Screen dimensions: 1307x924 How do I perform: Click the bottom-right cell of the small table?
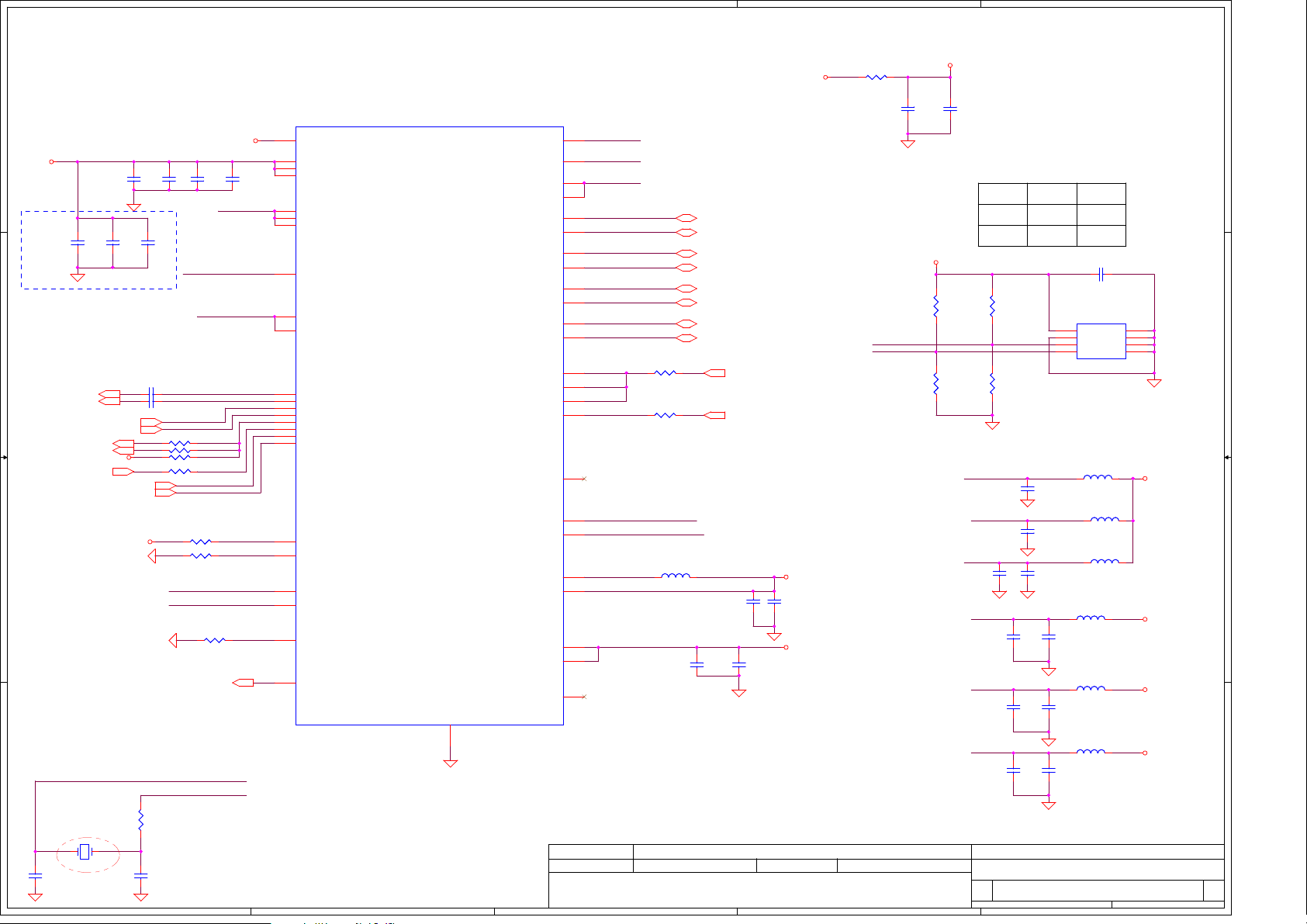point(1101,236)
